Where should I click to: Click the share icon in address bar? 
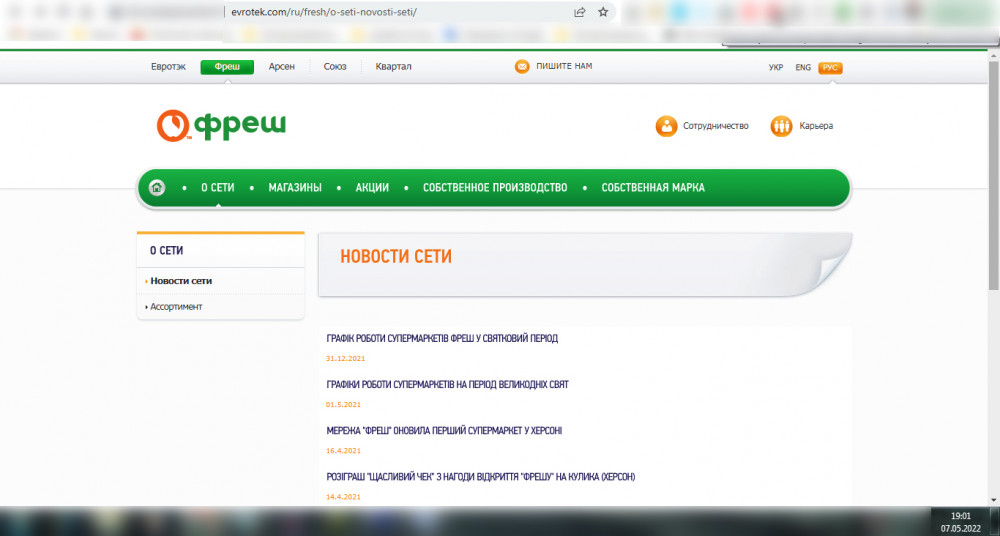[580, 12]
